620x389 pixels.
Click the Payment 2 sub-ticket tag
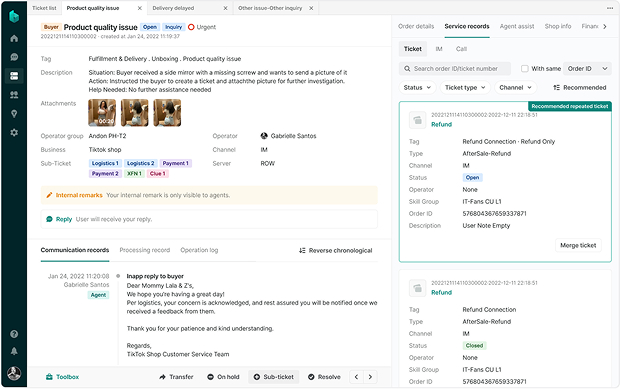click(105, 174)
